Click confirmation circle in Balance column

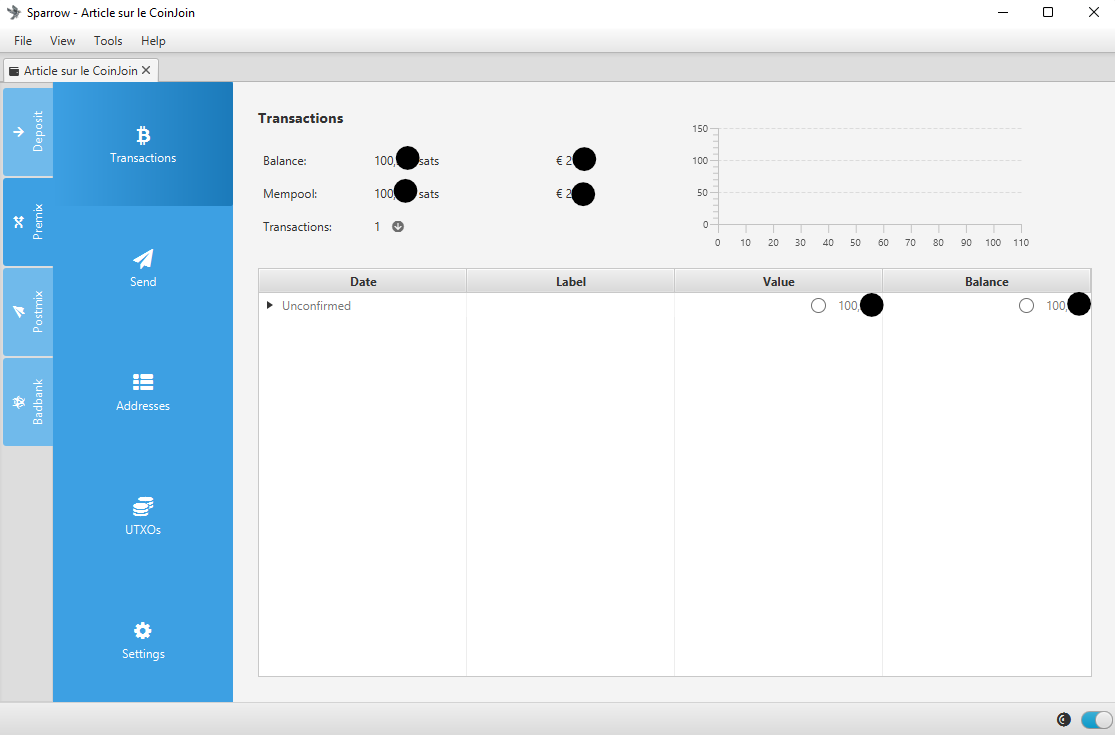tap(1026, 306)
